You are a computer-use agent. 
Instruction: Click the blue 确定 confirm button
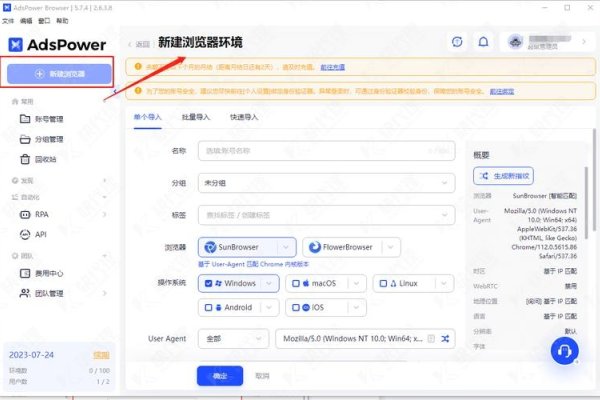click(220, 376)
